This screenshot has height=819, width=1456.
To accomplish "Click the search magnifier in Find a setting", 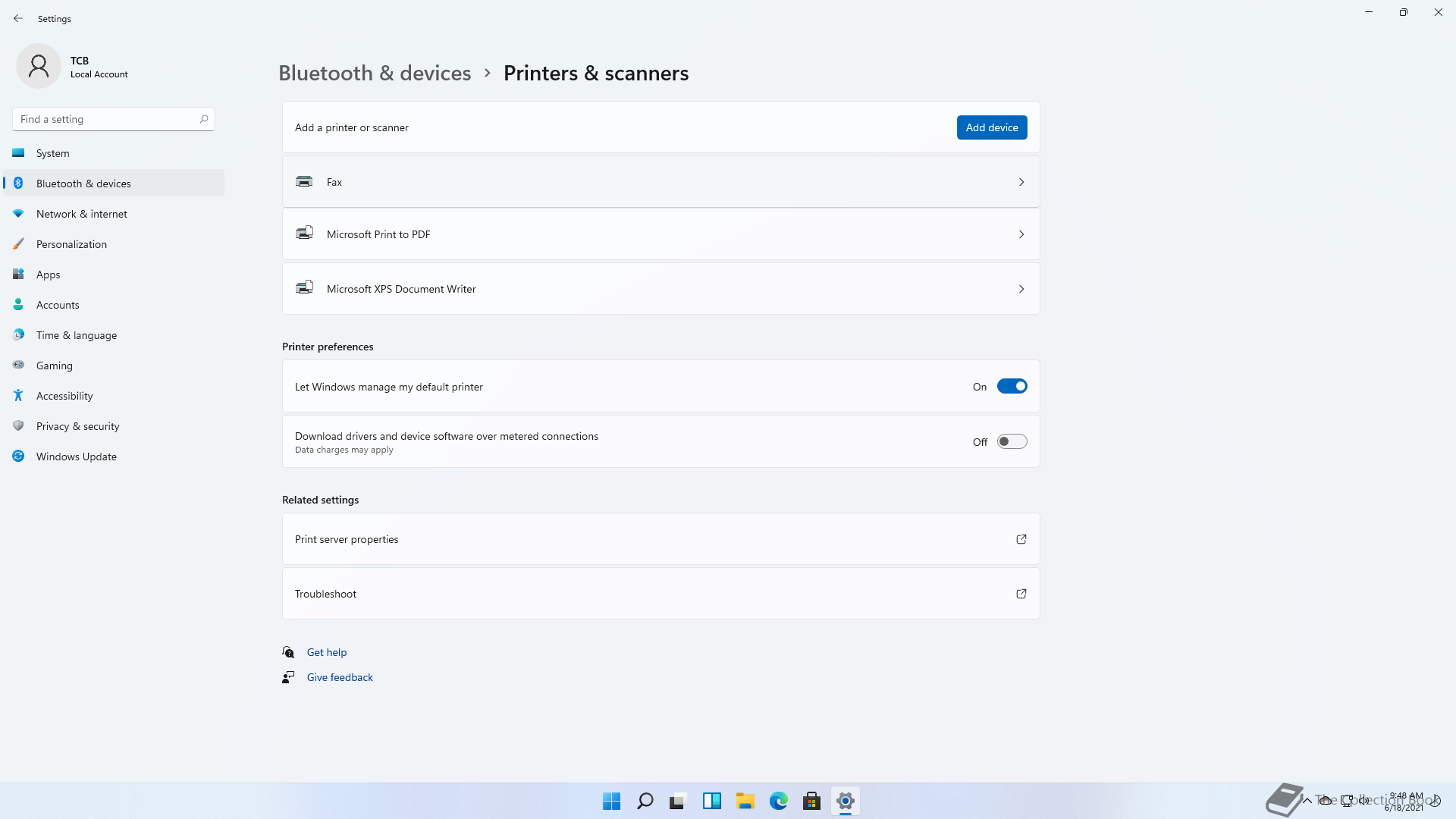I will pyautogui.click(x=204, y=119).
